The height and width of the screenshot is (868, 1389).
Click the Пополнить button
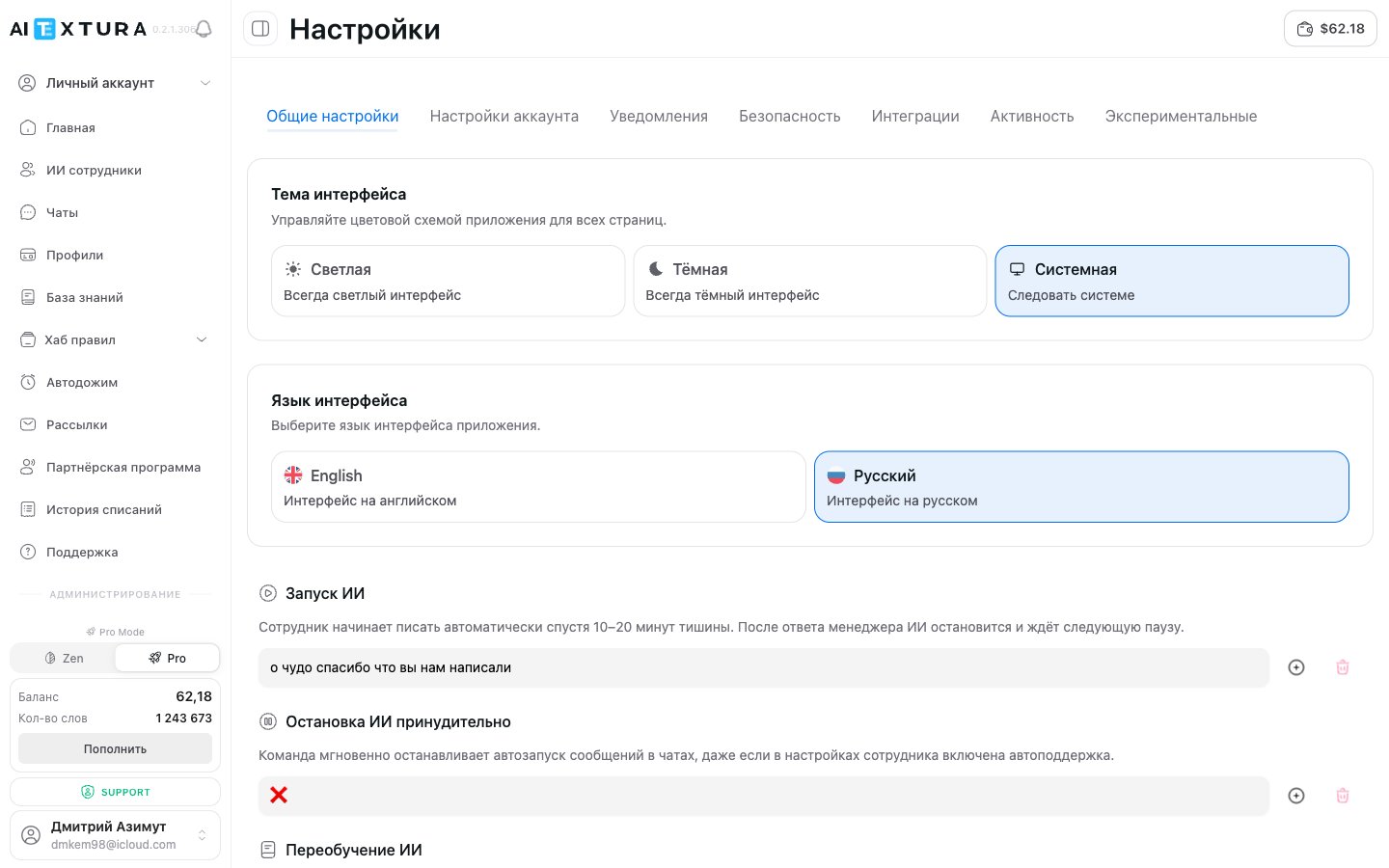(115, 748)
